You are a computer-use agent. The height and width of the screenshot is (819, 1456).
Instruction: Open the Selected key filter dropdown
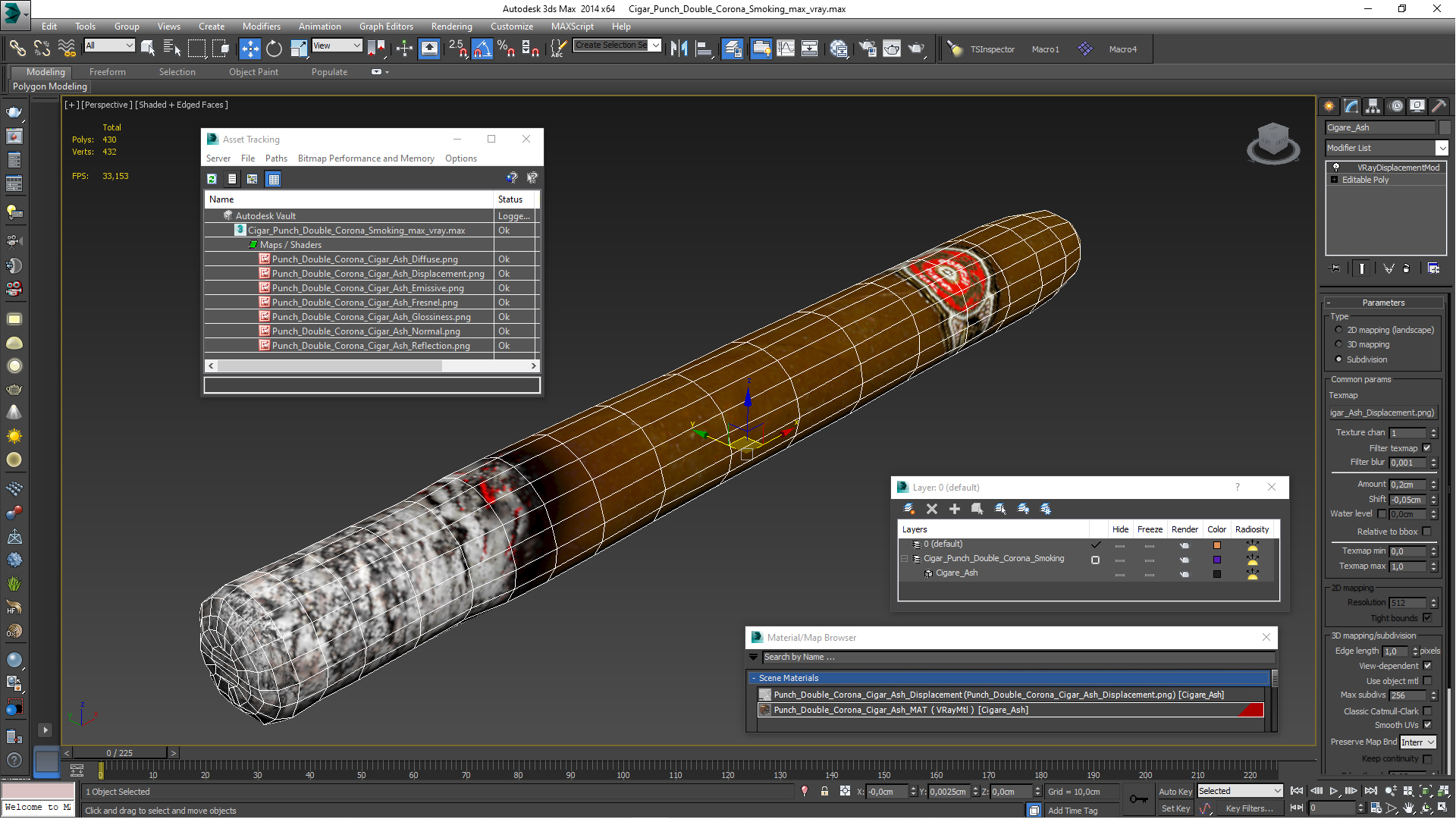pos(1240,791)
